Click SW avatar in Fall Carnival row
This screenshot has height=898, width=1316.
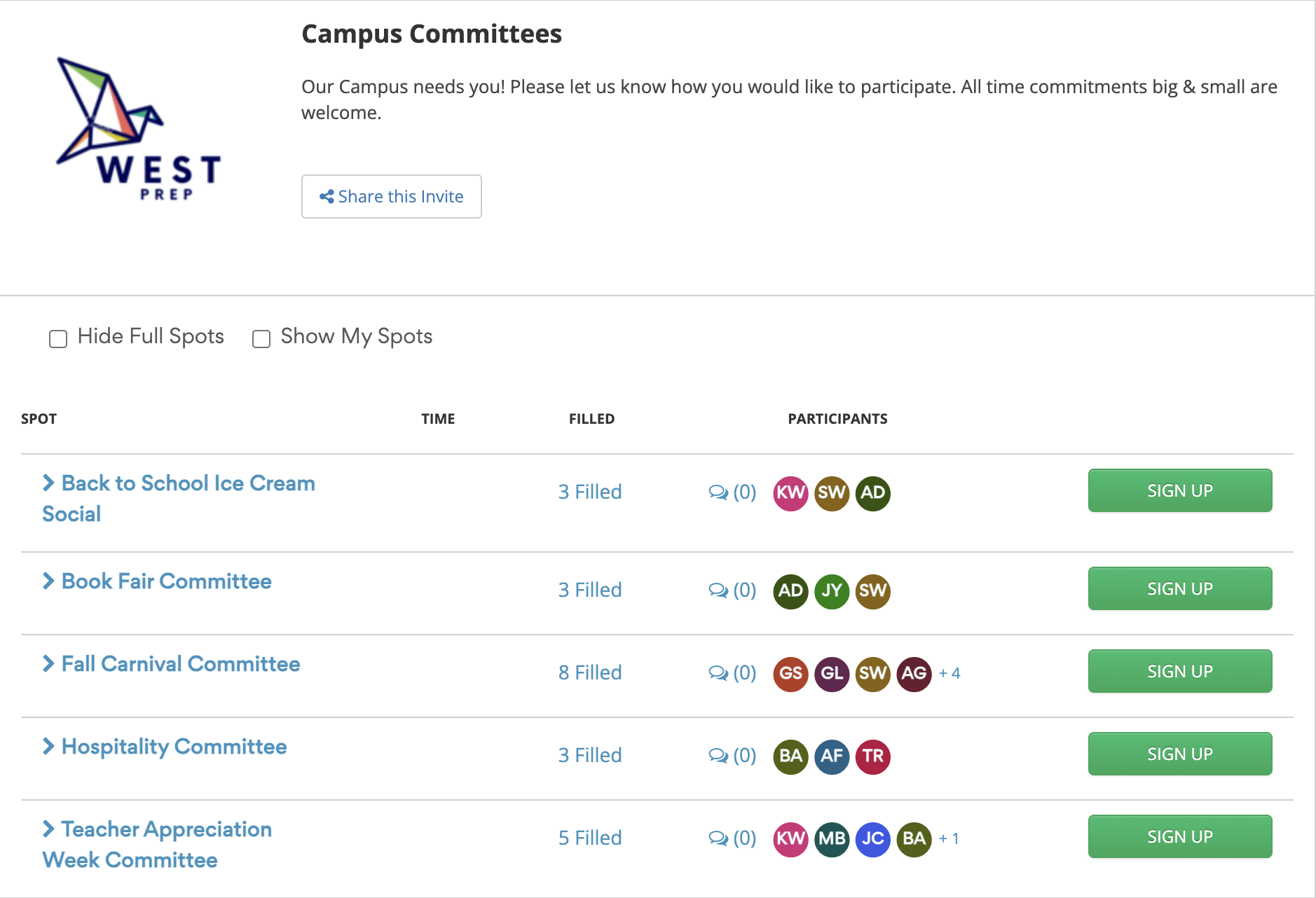pos(873,674)
